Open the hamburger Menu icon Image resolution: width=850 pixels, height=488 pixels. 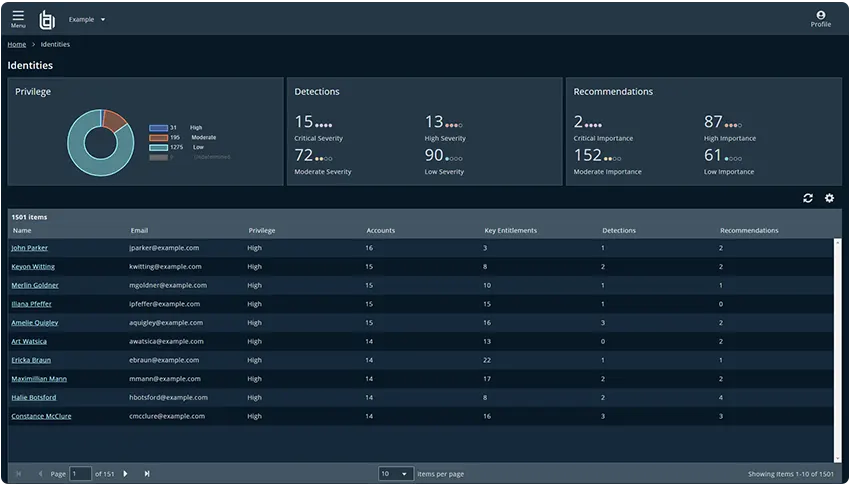[x=18, y=18]
